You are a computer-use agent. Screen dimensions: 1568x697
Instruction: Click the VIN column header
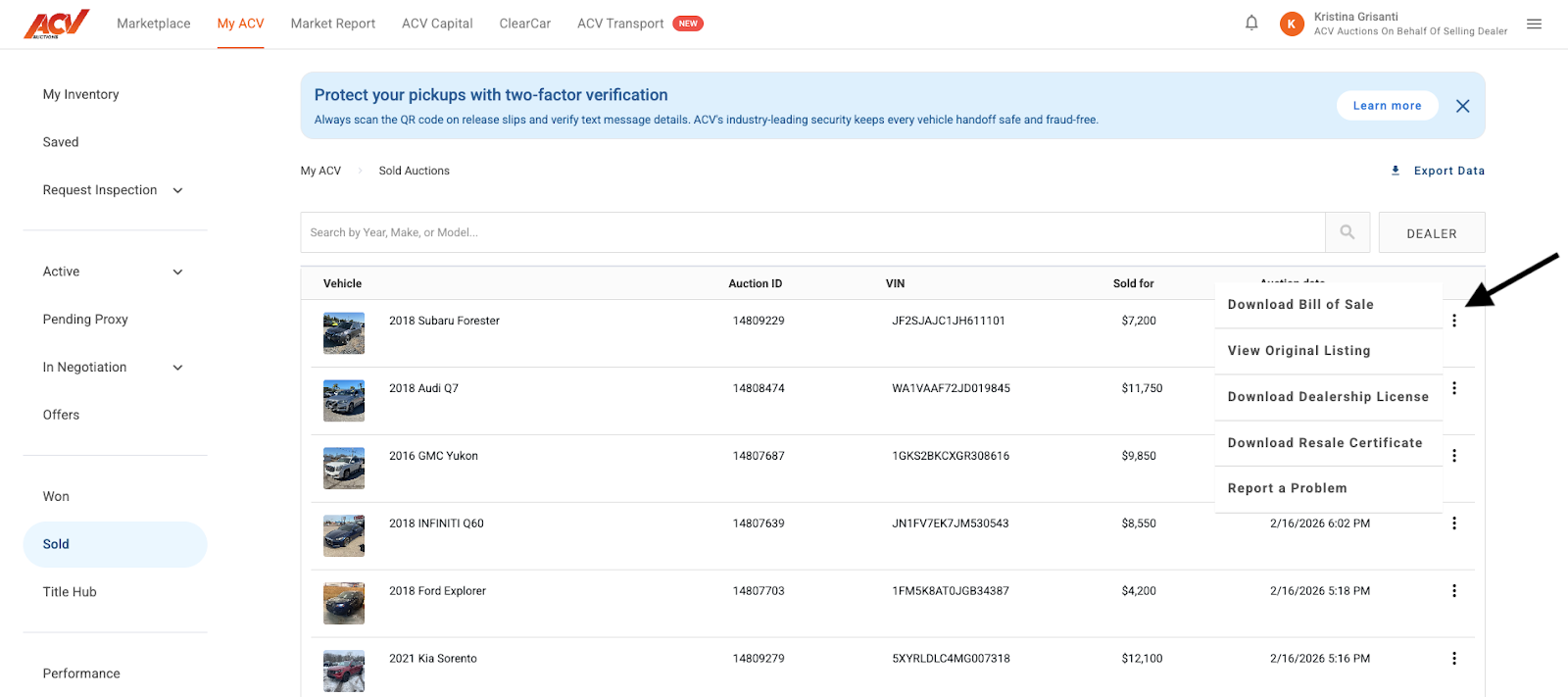coord(895,283)
